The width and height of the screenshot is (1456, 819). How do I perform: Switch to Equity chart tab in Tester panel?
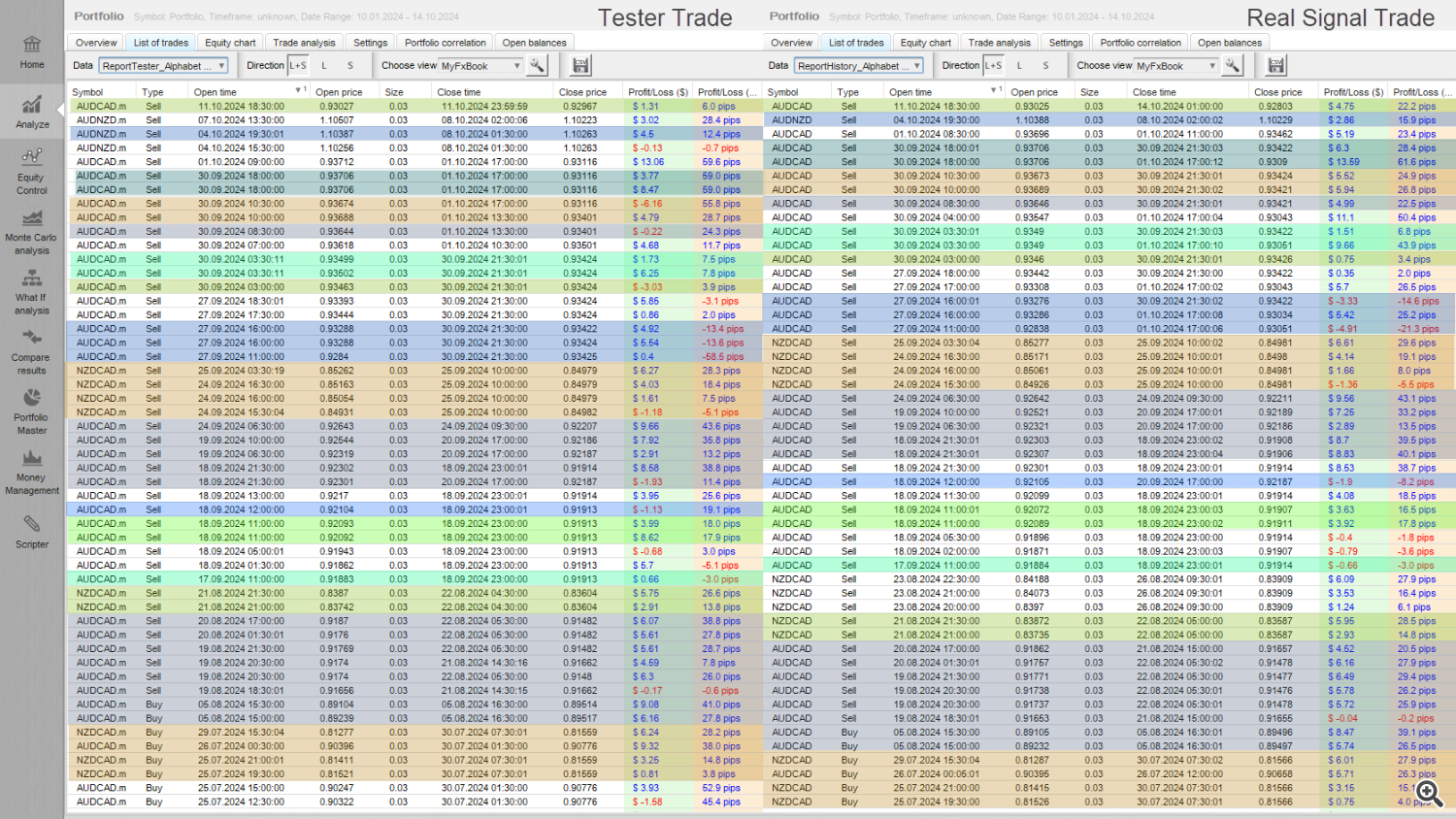point(230,43)
